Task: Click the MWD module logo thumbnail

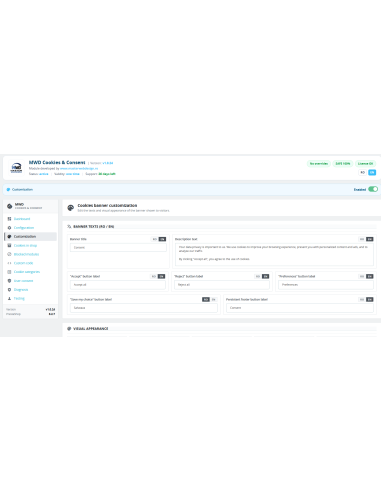Action: (x=16, y=168)
